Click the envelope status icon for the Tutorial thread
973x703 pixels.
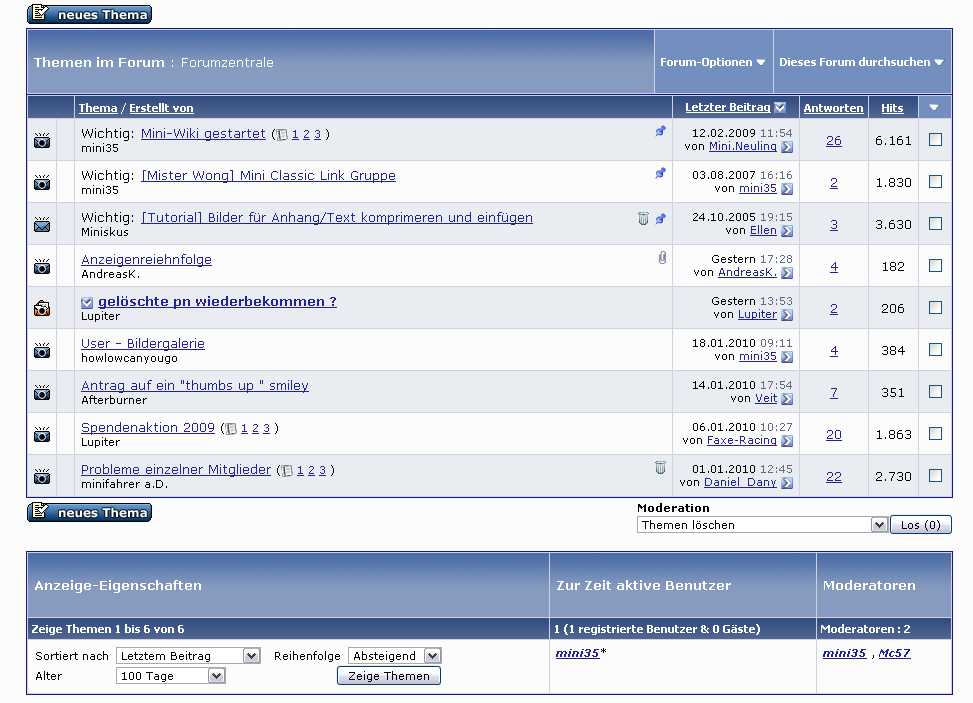(42, 224)
